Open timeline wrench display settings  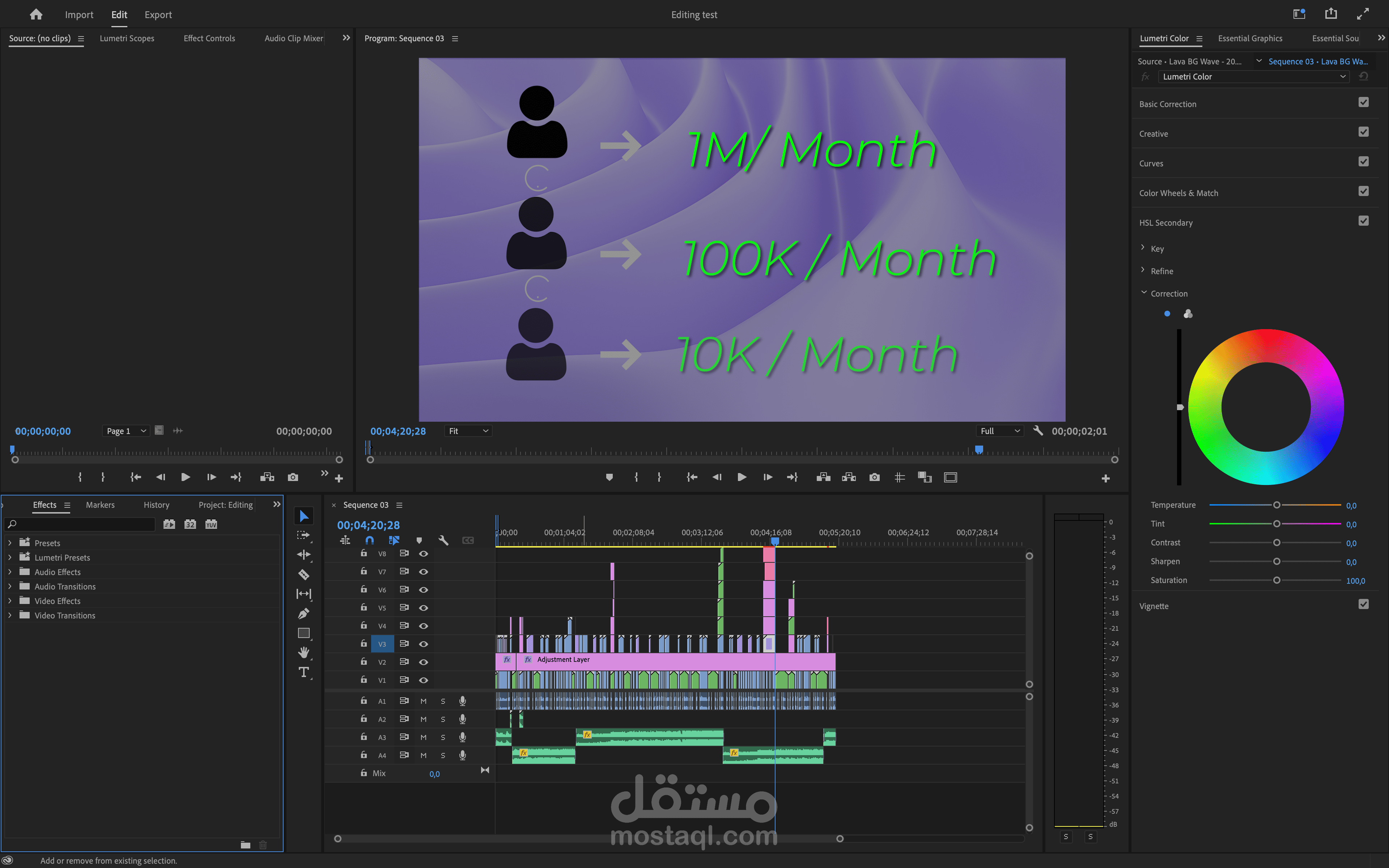[443, 540]
